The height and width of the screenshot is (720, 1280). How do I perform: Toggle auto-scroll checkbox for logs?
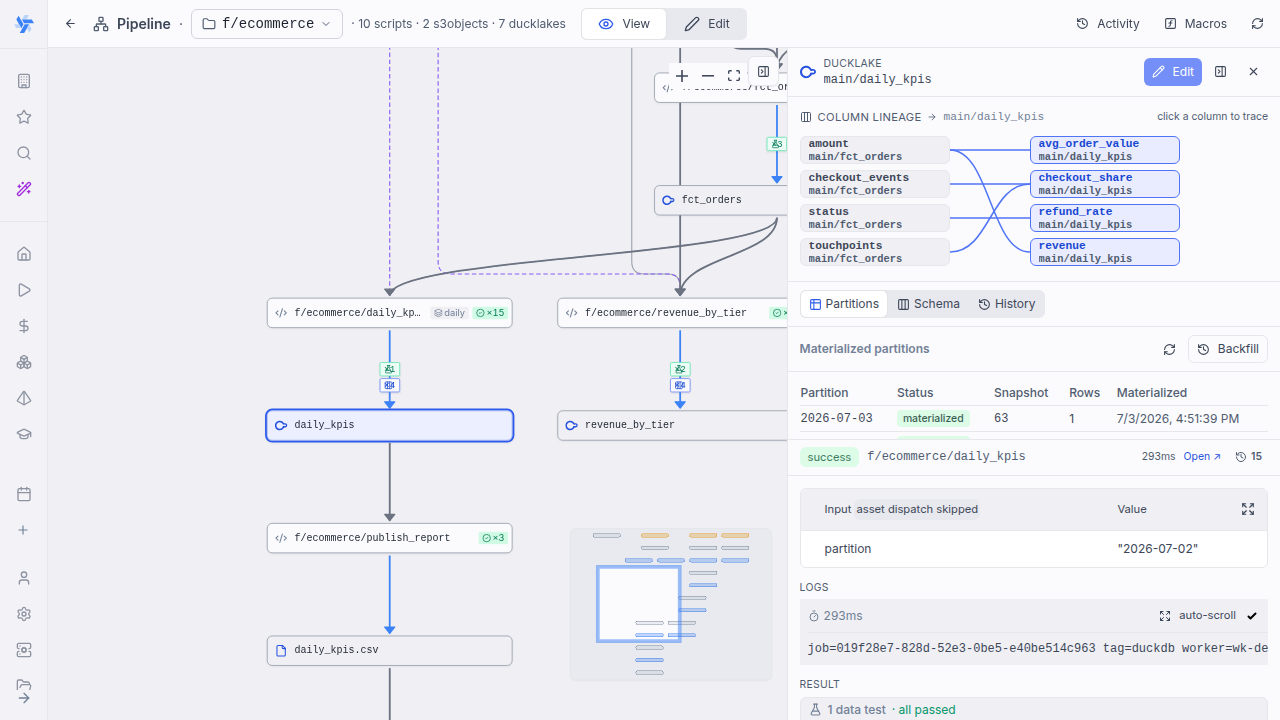pyautogui.click(x=1252, y=616)
